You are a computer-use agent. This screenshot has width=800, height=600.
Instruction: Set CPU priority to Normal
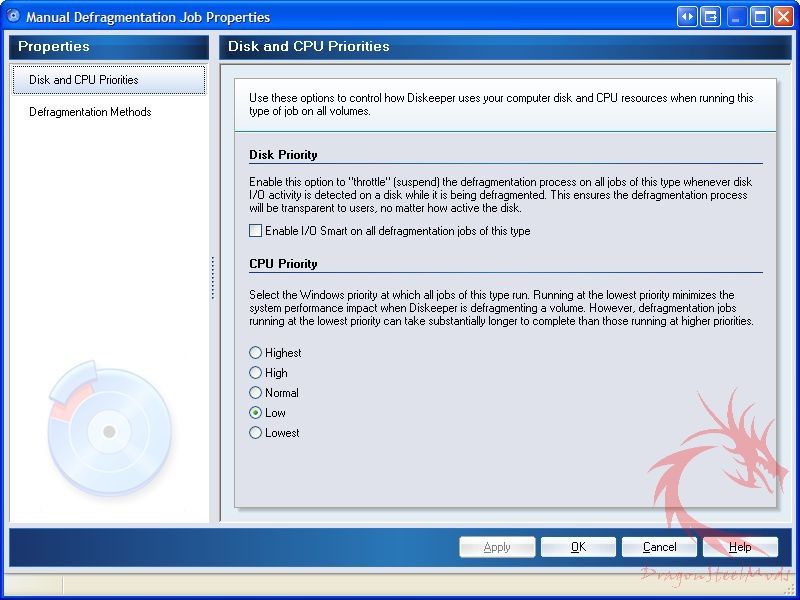(x=256, y=393)
